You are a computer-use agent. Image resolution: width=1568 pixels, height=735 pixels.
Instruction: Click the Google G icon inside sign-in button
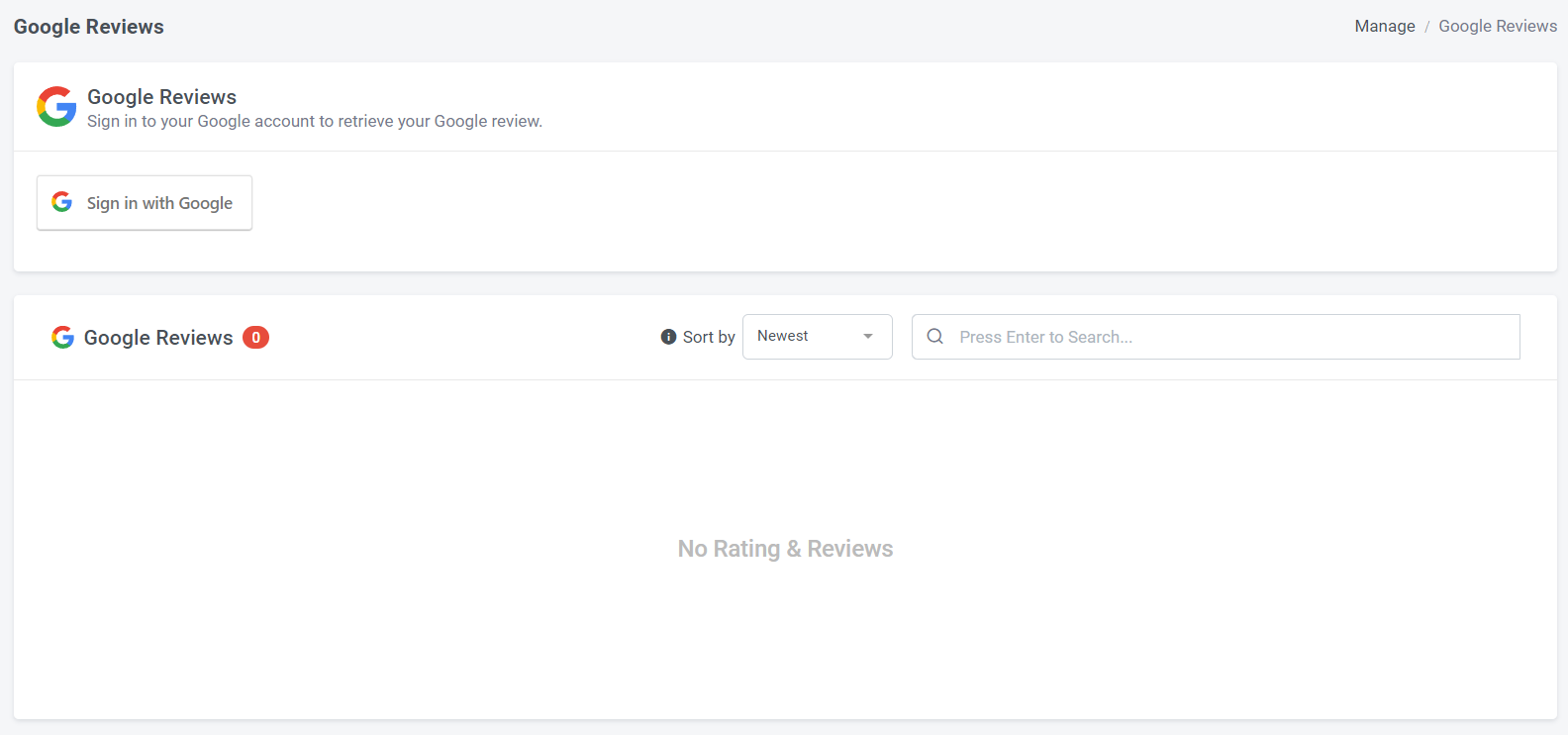[62, 202]
